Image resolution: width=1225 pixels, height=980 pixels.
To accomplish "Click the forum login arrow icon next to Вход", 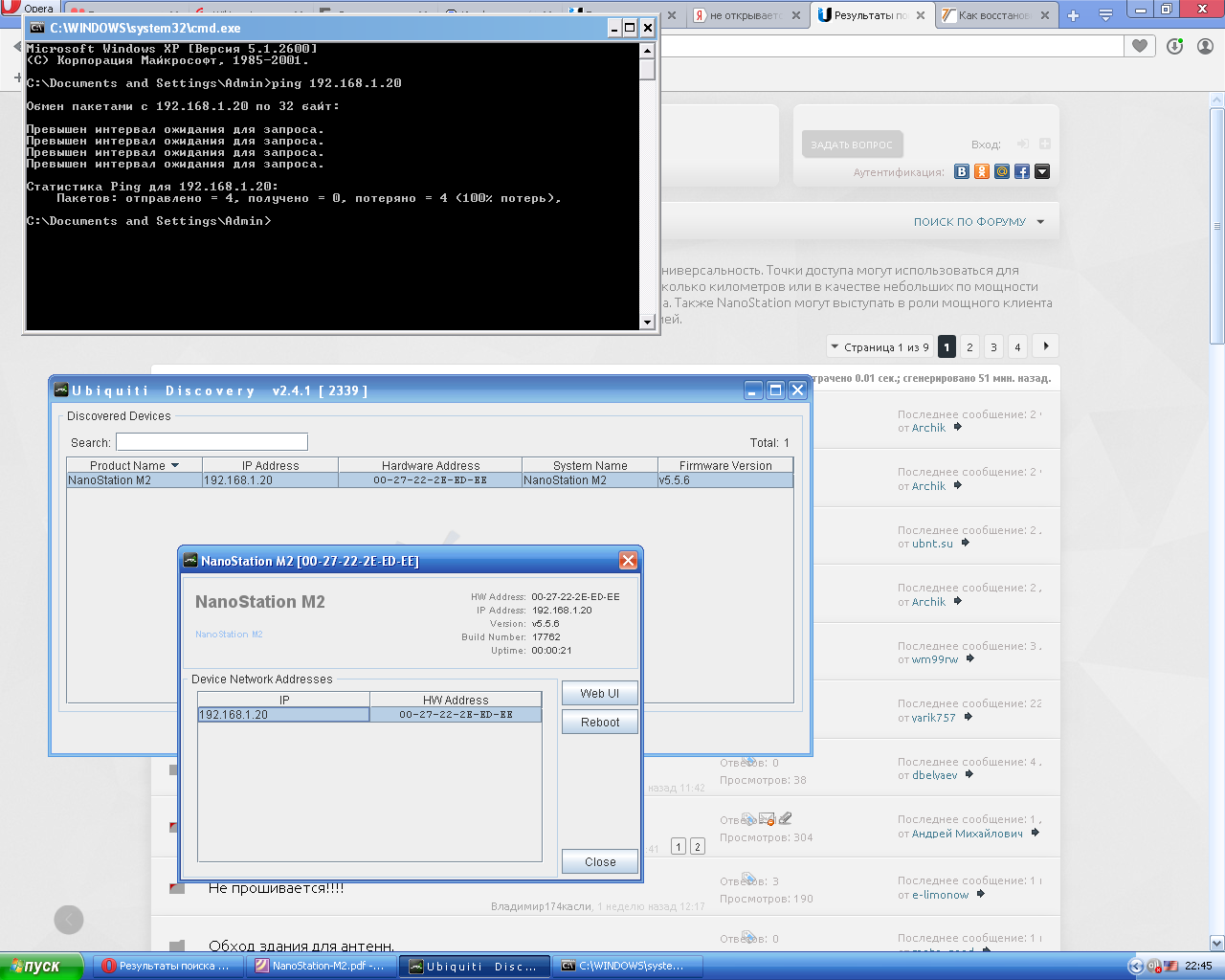I will click(1023, 144).
